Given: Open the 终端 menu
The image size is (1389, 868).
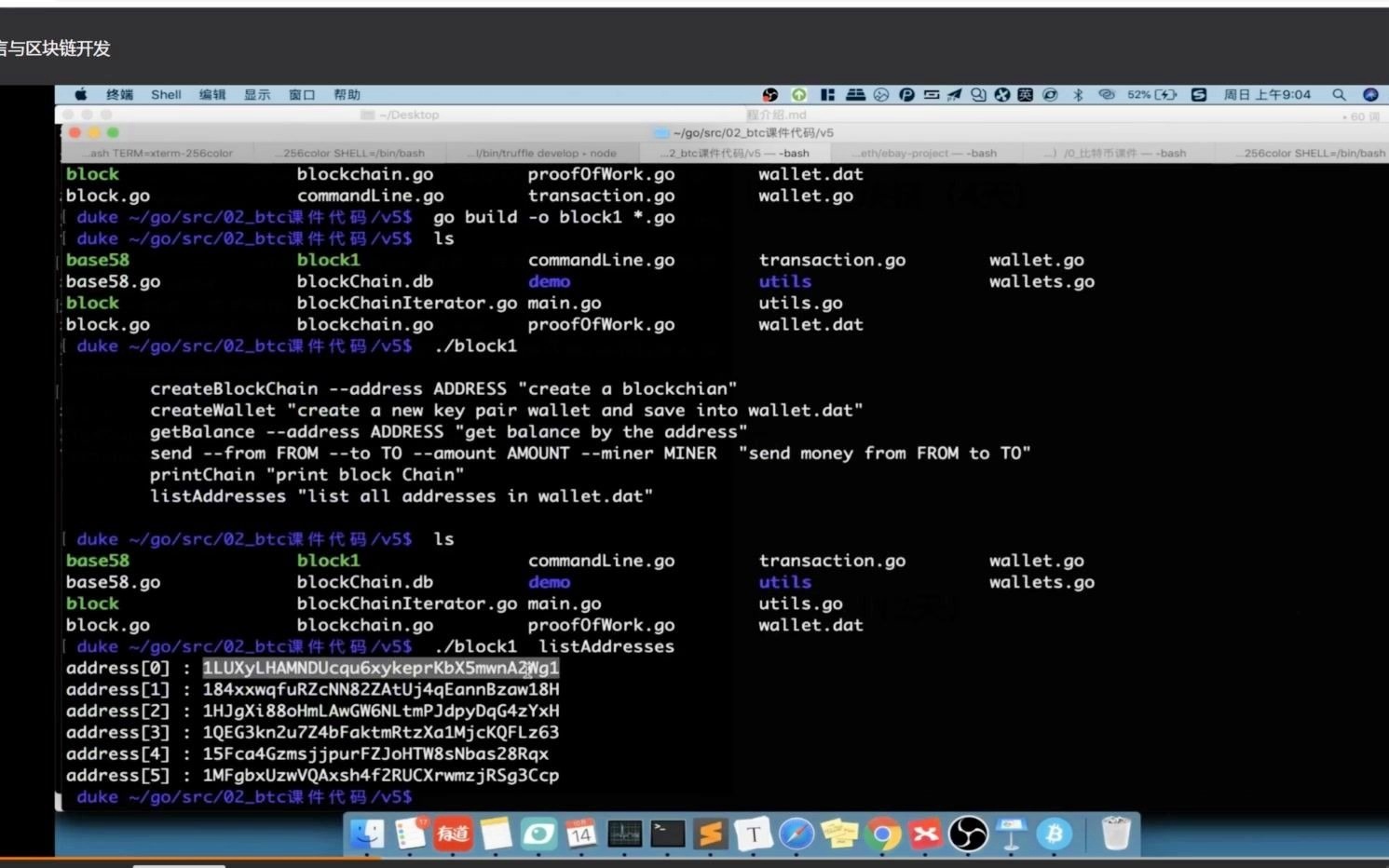Looking at the screenshot, I should (119, 95).
